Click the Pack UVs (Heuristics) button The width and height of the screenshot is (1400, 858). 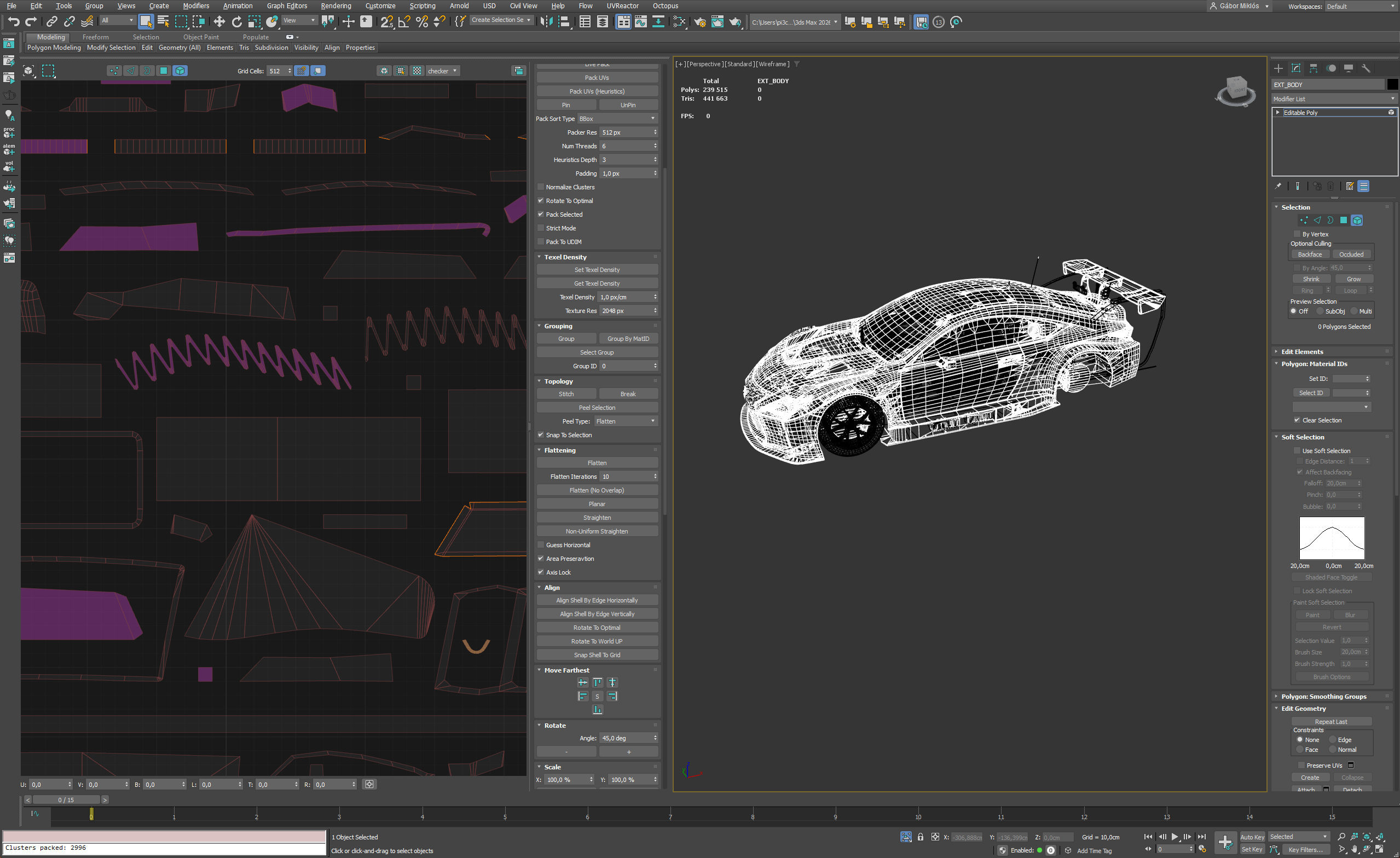pos(597,91)
